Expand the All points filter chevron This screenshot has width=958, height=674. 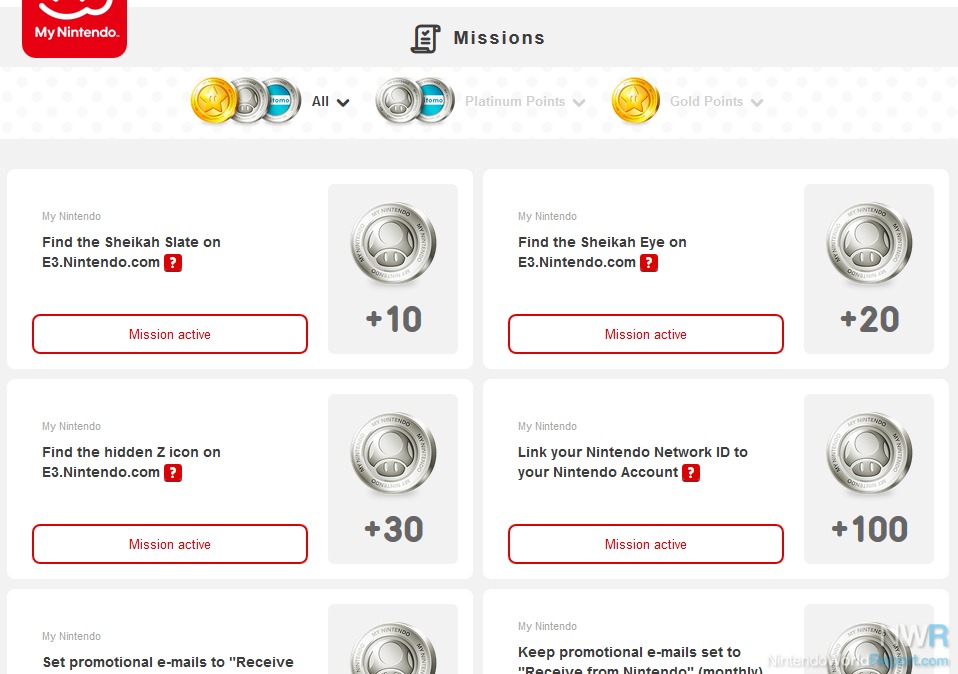click(x=343, y=103)
